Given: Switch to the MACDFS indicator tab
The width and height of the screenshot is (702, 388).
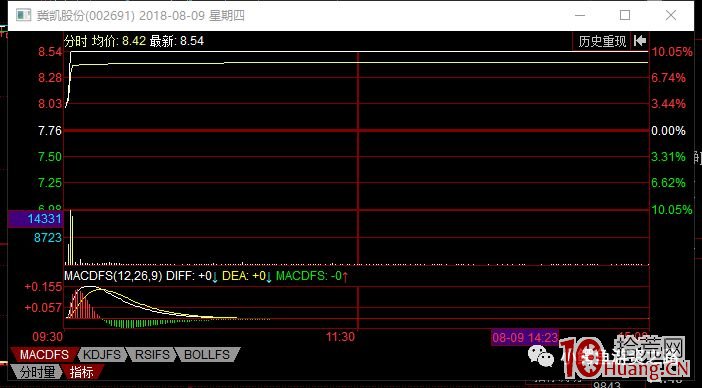Looking at the screenshot, I should [x=44, y=355].
